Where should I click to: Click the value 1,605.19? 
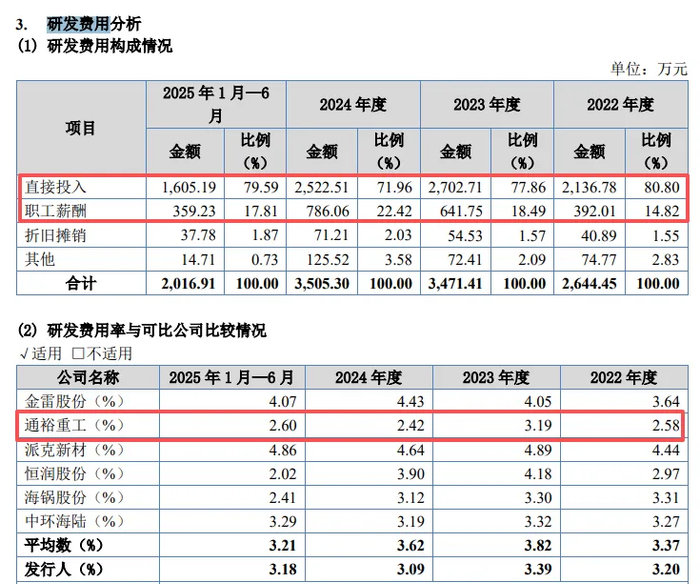(x=188, y=187)
